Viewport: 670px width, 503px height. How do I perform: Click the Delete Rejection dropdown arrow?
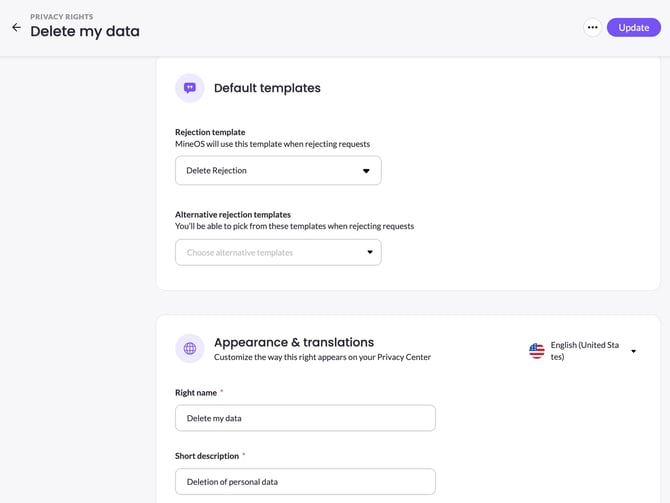tap(365, 171)
